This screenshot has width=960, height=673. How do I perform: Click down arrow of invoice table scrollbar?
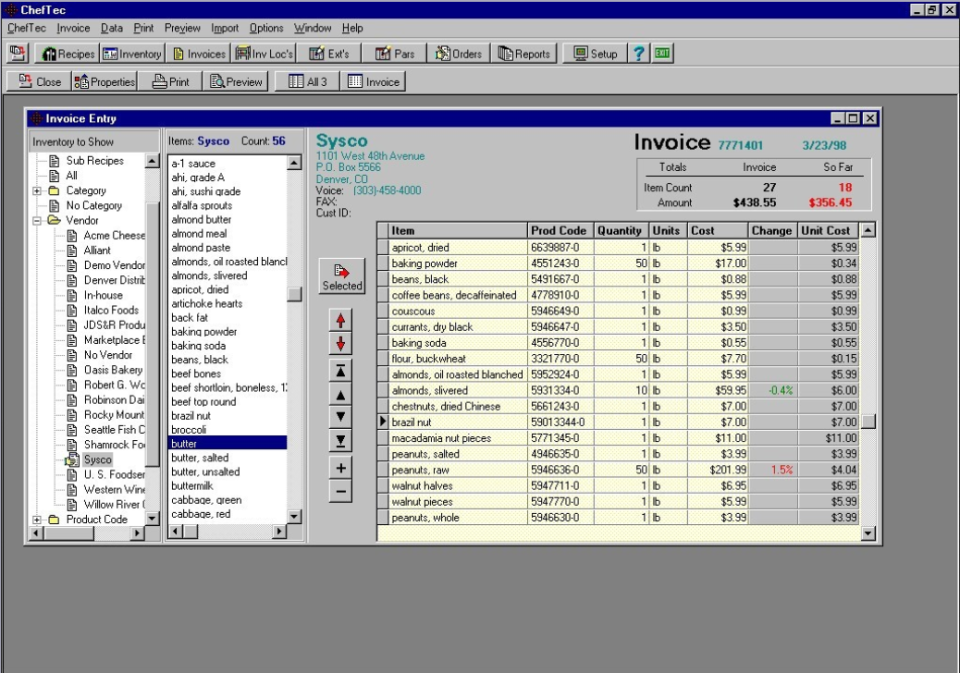868,533
